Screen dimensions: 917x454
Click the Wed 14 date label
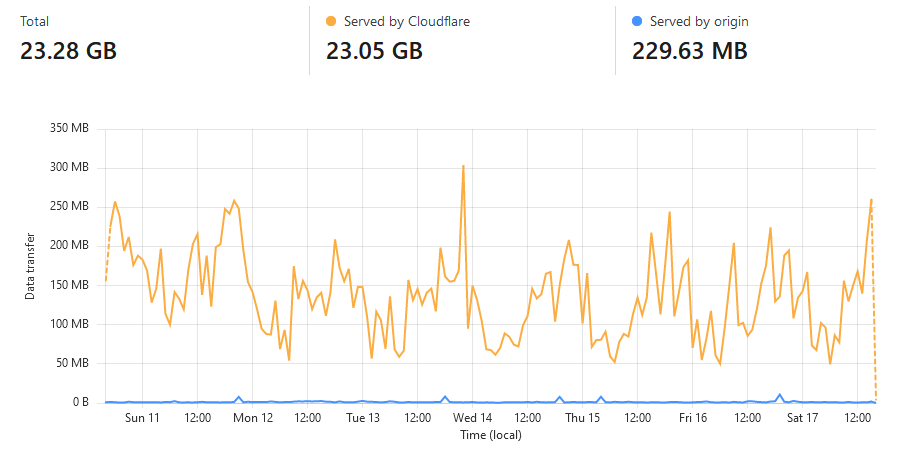click(472, 417)
